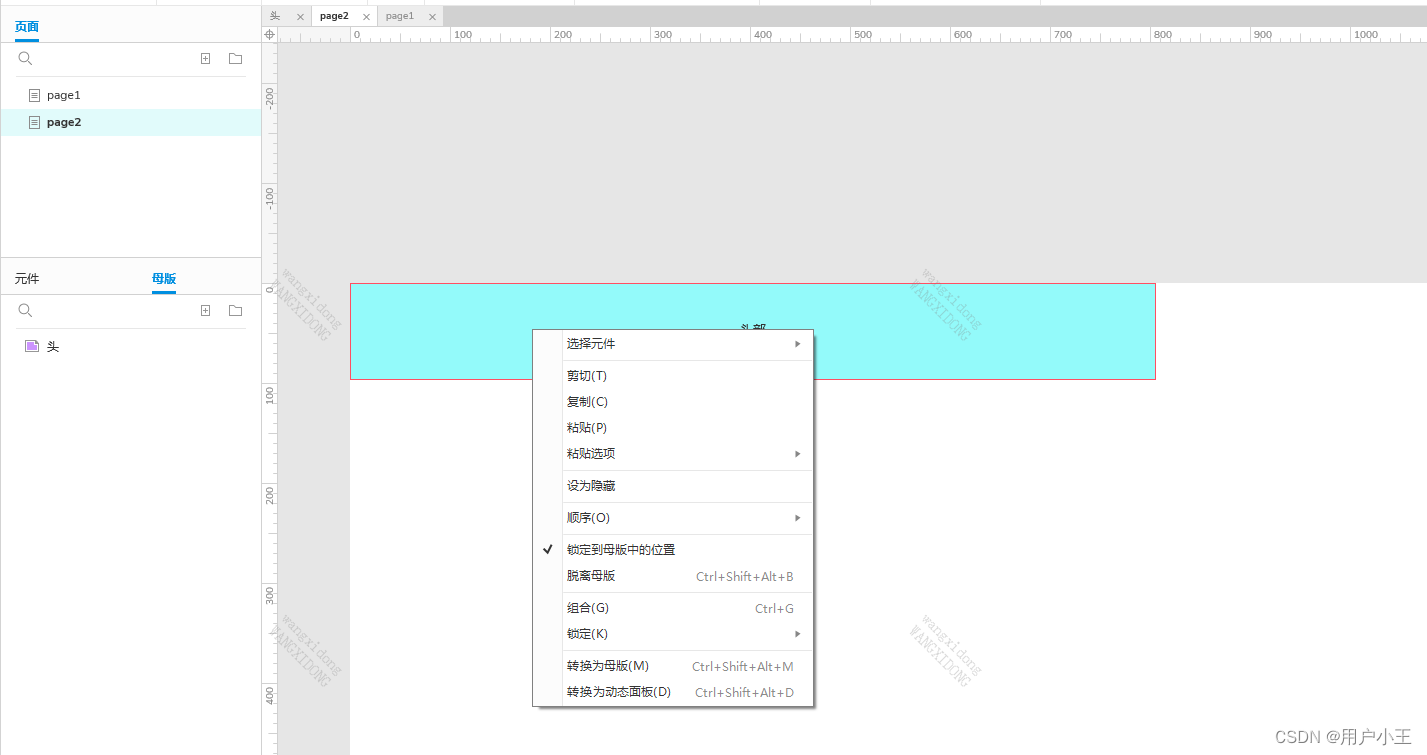Close the page1 canvas tab

pyautogui.click(x=432, y=17)
